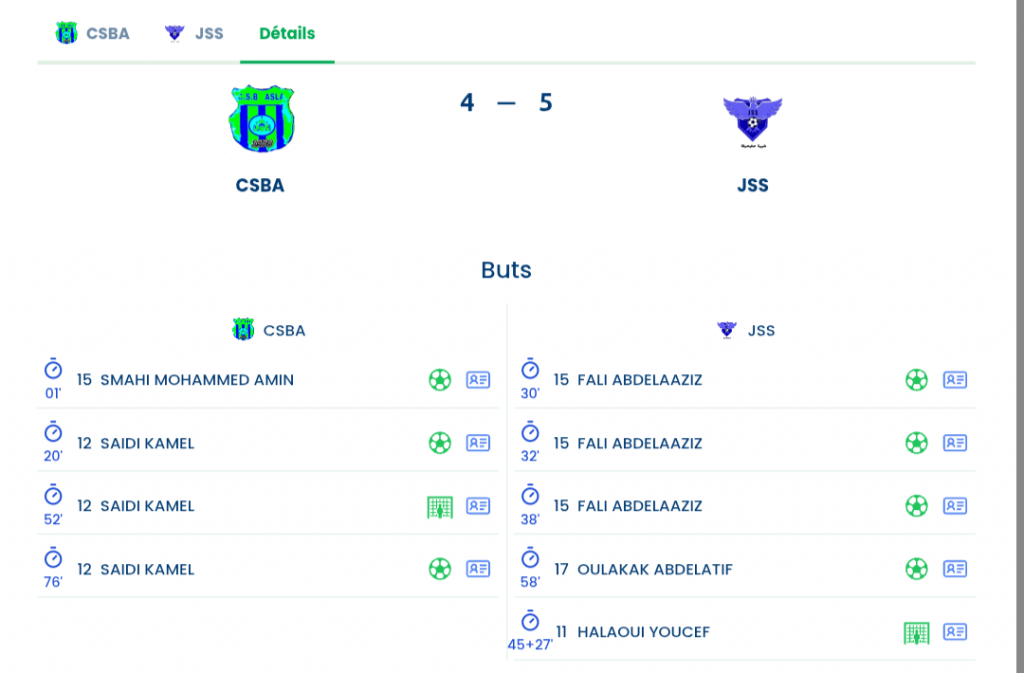
Task: Open player card for Fali Abdelaaziz 30' goal
Action: coord(955,380)
